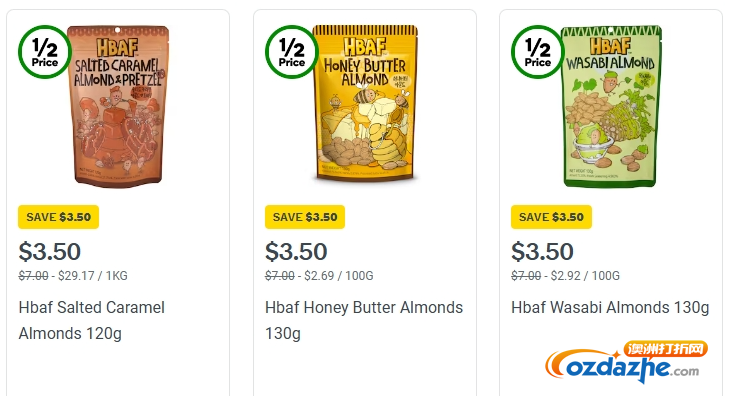Open the Hbaf Wasabi Almonds 130g link
This screenshot has height=396, width=730.
[x=610, y=308]
